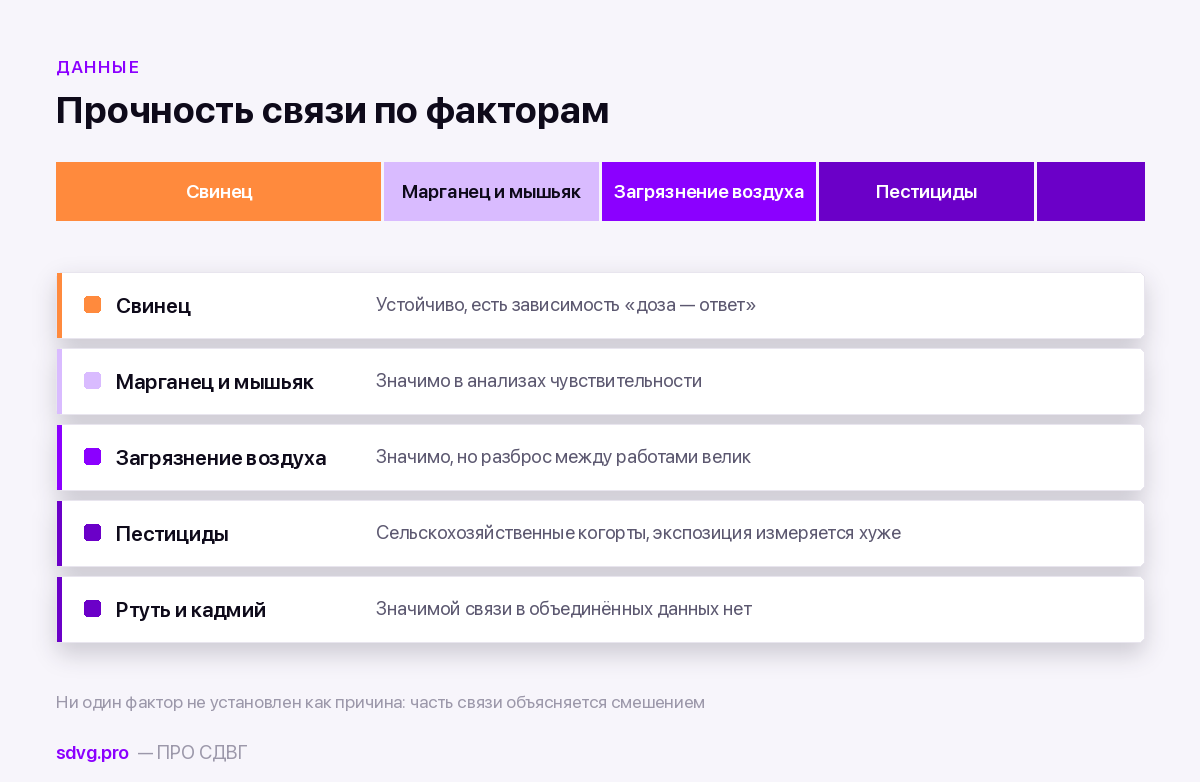Click the footnote Ни один фактор не установлен
This screenshot has height=782, width=1200.
(380, 702)
